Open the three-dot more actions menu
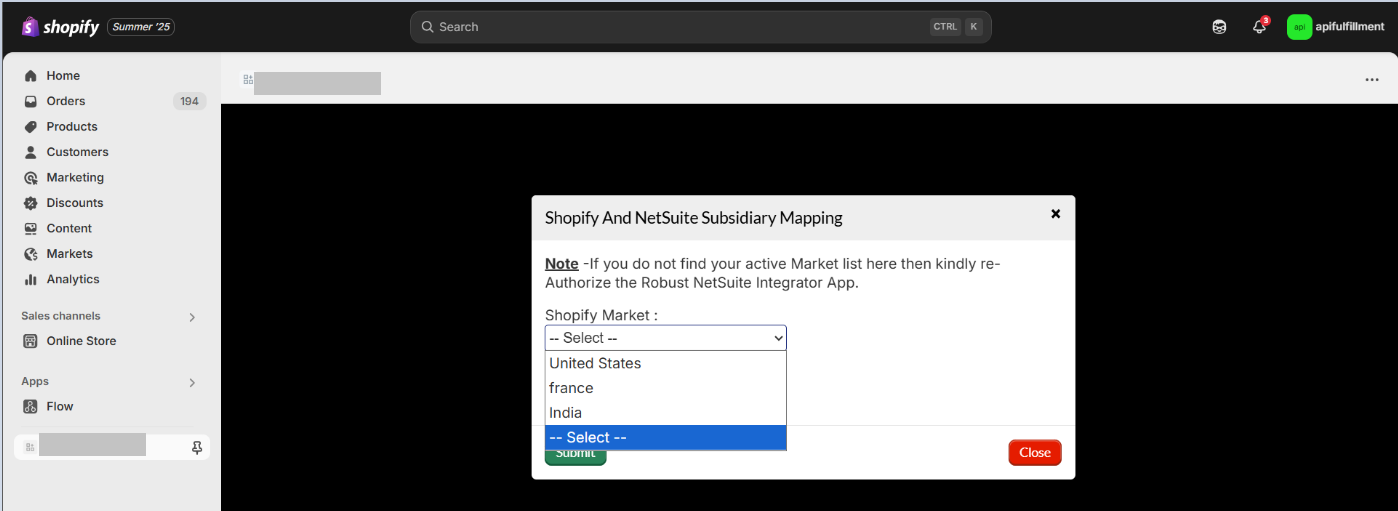The width and height of the screenshot is (1398, 511). [1372, 80]
